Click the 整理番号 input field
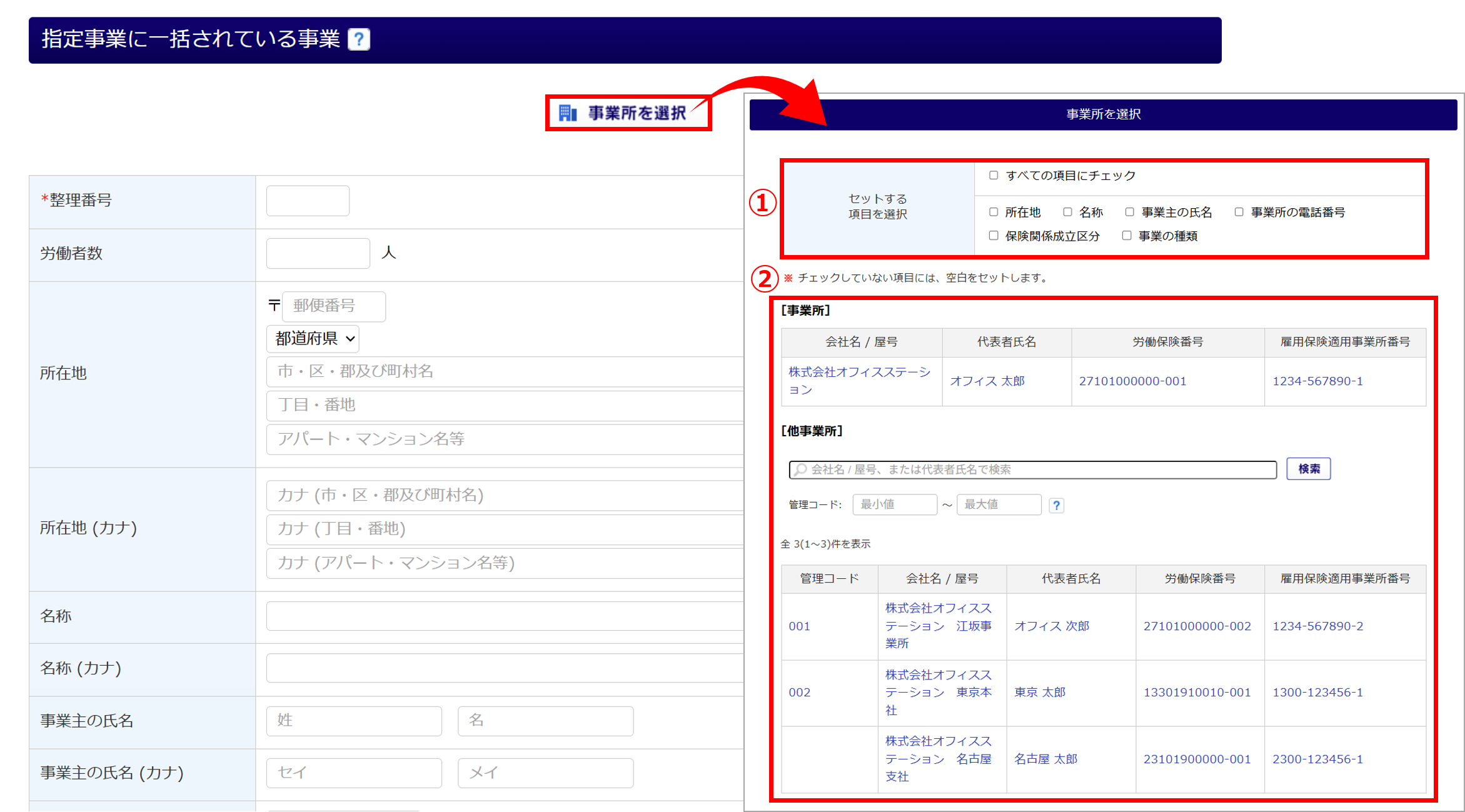Viewport: 1465px width, 812px height. [308, 201]
